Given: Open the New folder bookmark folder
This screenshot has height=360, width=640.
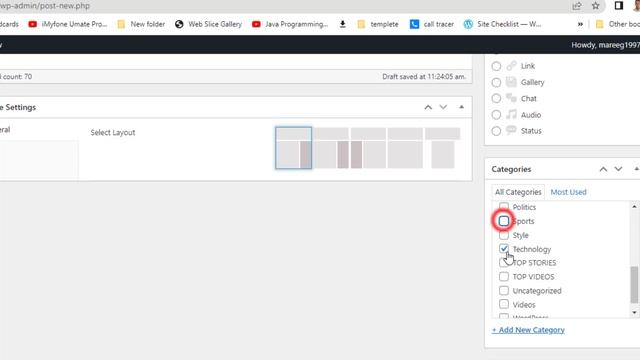Looking at the screenshot, I should [141, 24].
